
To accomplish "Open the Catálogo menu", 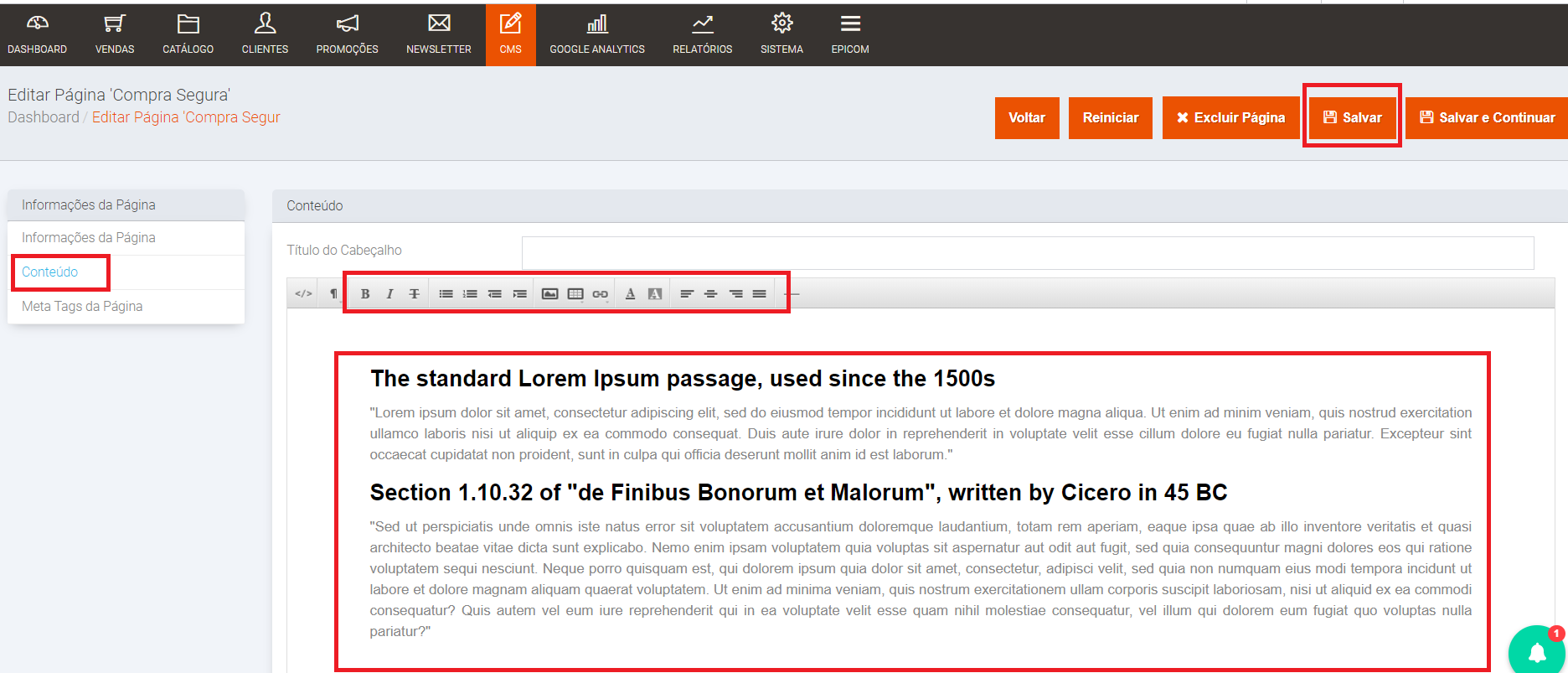I will [188, 34].
